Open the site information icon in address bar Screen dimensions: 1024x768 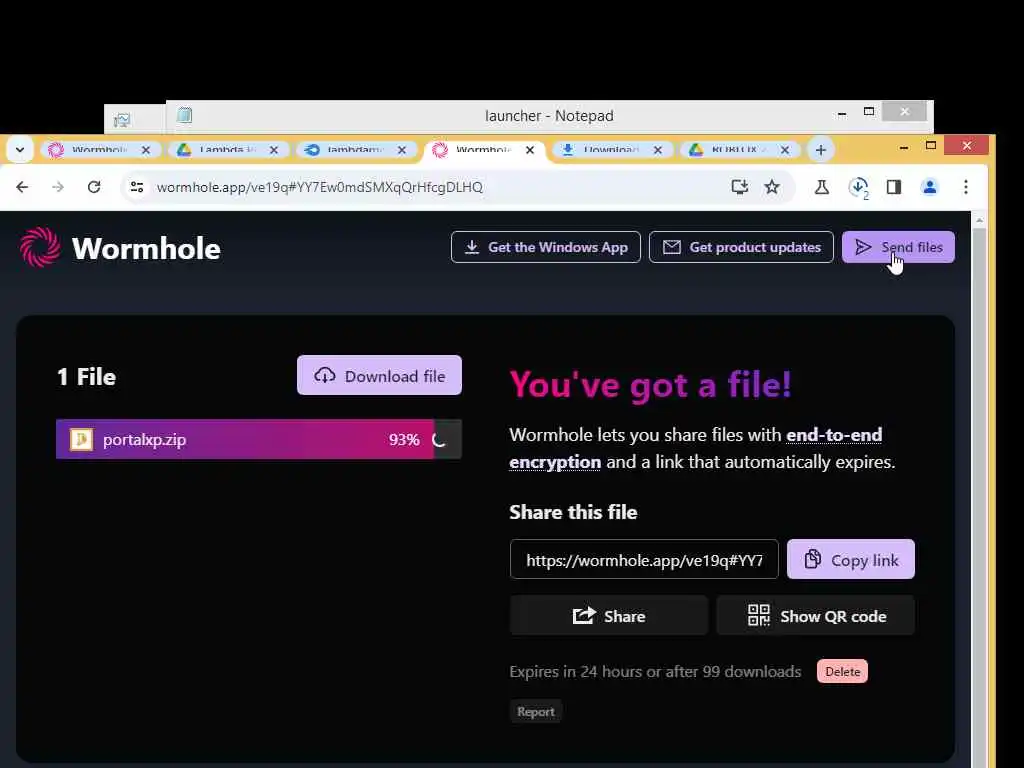tap(136, 187)
